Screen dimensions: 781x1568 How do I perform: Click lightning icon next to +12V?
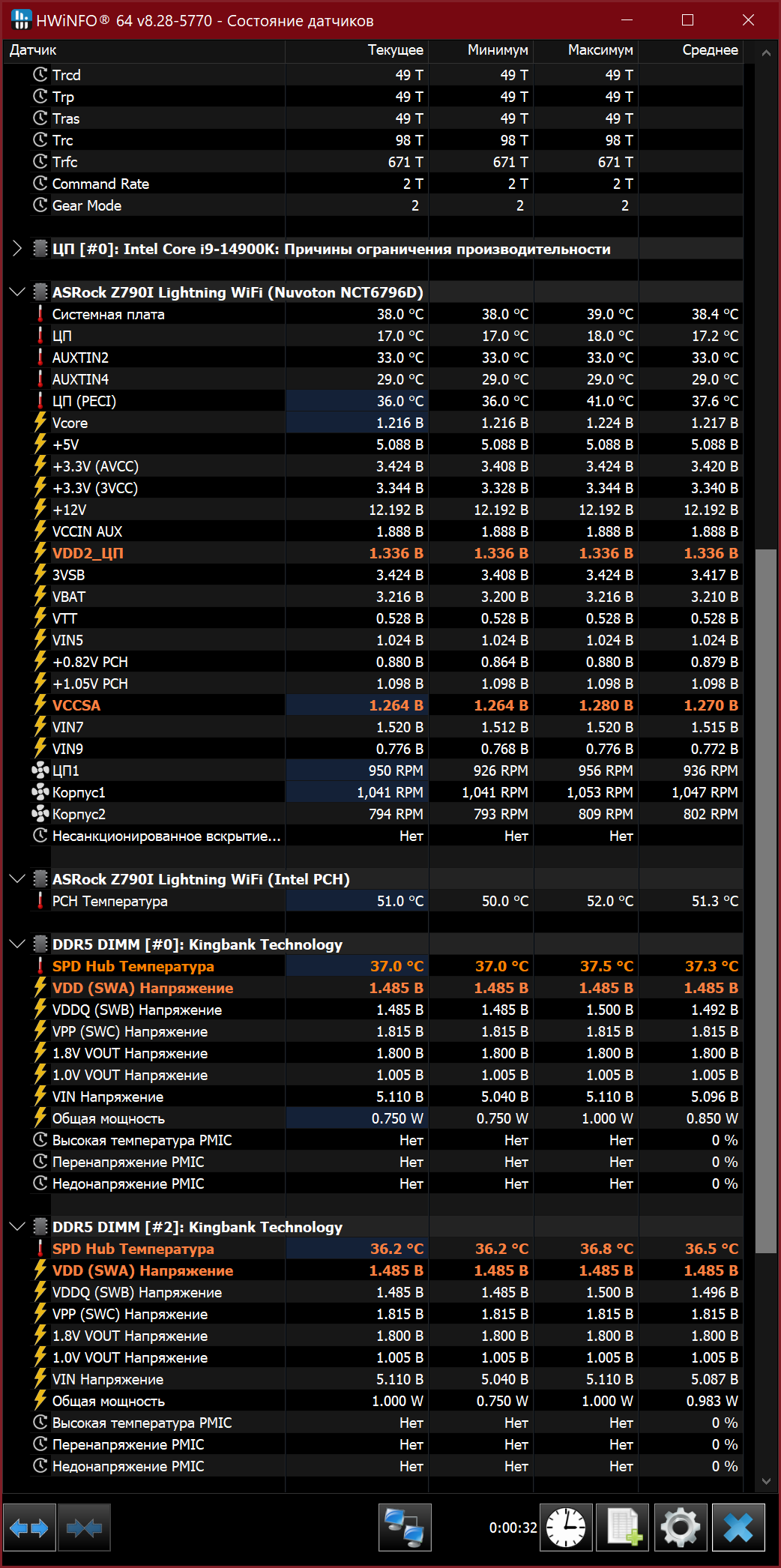pyautogui.click(x=40, y=510)
